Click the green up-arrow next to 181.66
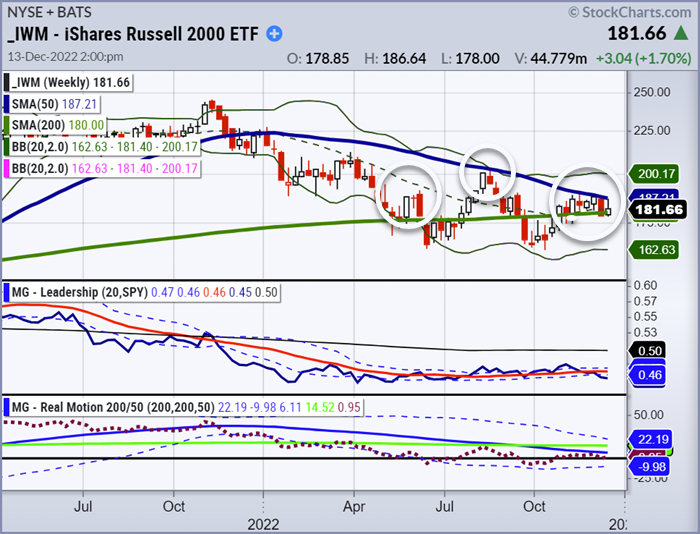Viewport: 700px width, 534px height. coord(681,33)
